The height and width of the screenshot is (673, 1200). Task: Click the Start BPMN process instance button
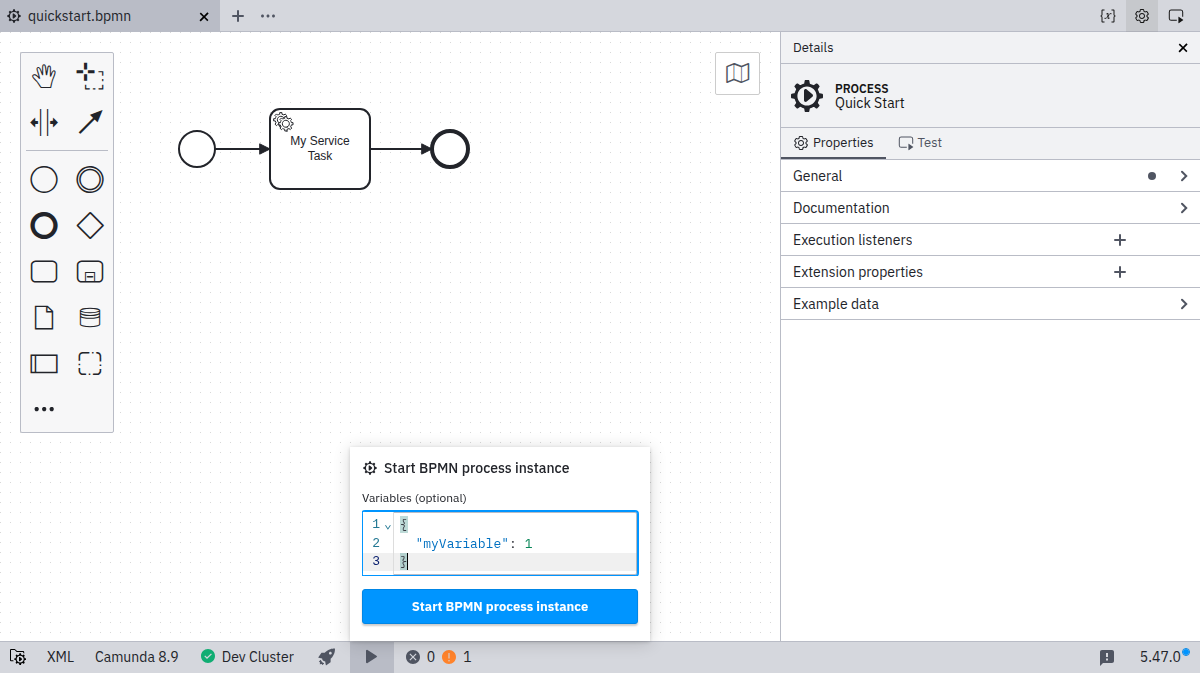500,607
